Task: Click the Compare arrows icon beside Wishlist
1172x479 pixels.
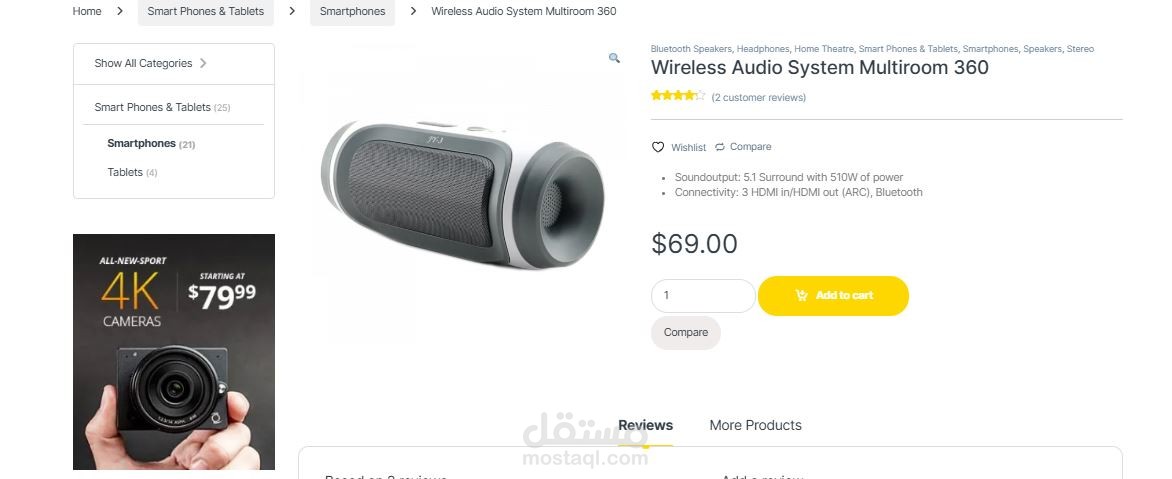Action: tap(720, 147)
